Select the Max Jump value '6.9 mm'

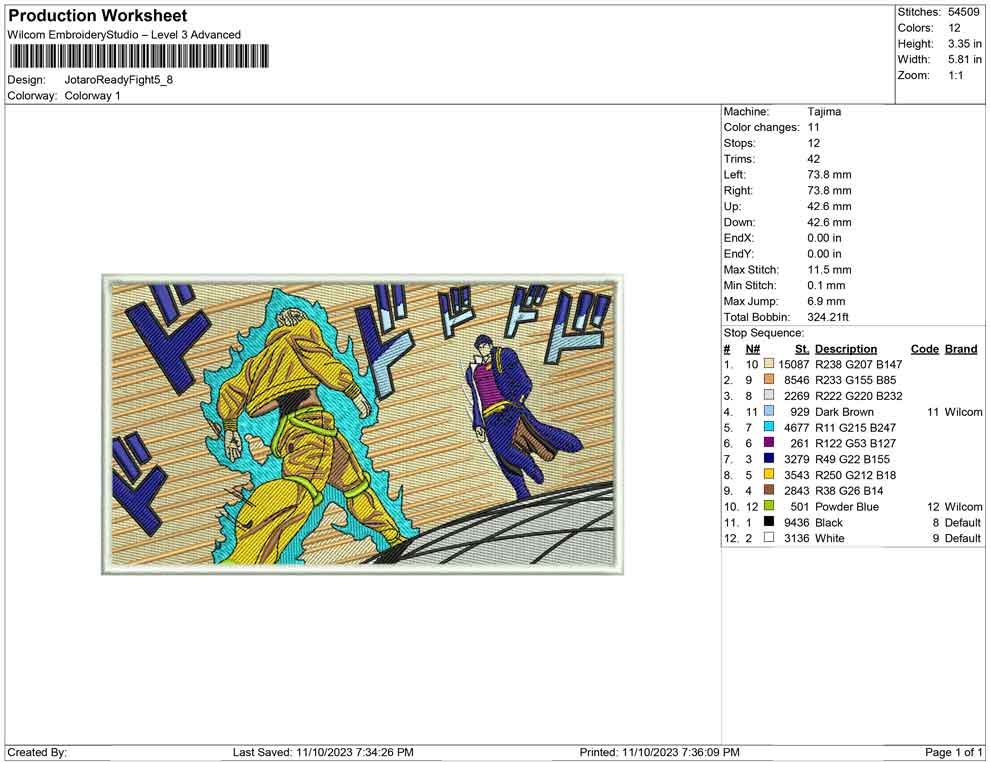point(826,301)
